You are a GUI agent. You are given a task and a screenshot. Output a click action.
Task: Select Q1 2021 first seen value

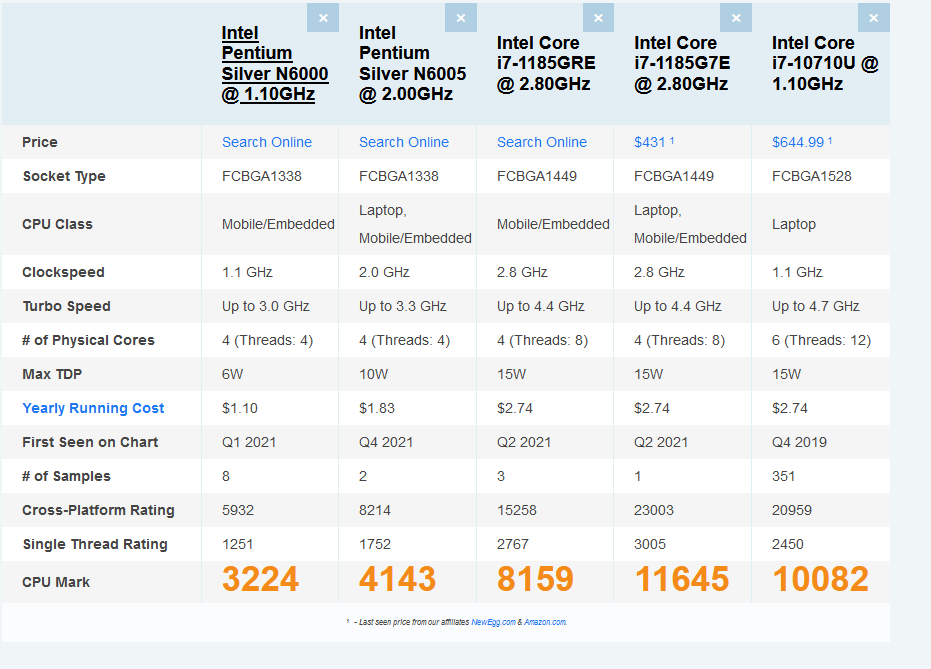click(x=249, y=442)
